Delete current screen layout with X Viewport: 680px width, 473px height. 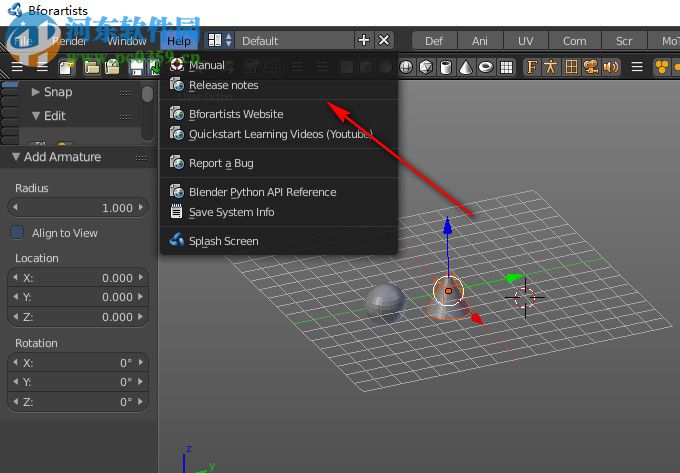pos(384,40)
